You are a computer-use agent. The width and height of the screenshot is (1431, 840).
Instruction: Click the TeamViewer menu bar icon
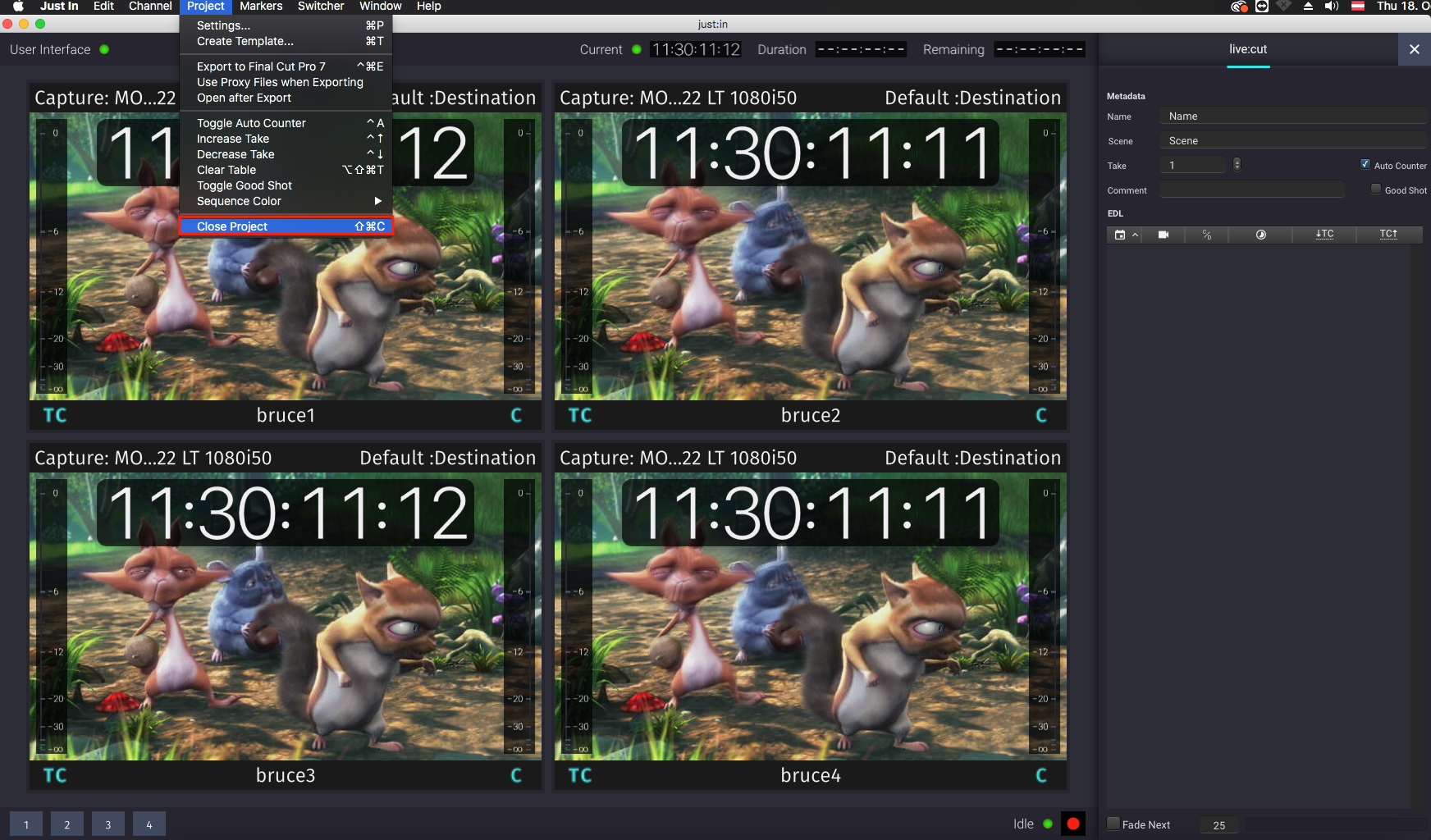point(1262,6)
